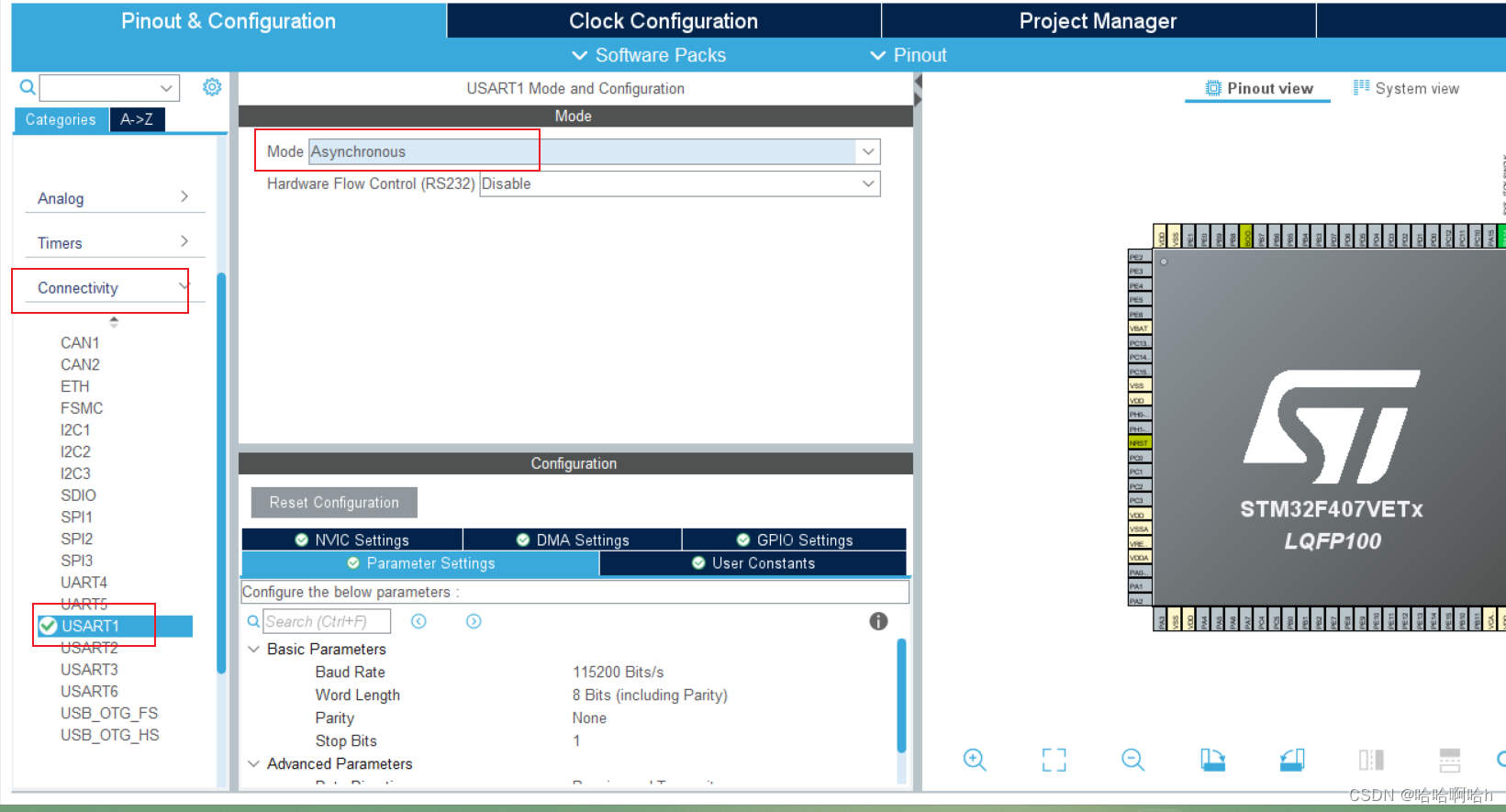
Task: Rotate the chip view counterclockwise
Action: (1292, 760)
